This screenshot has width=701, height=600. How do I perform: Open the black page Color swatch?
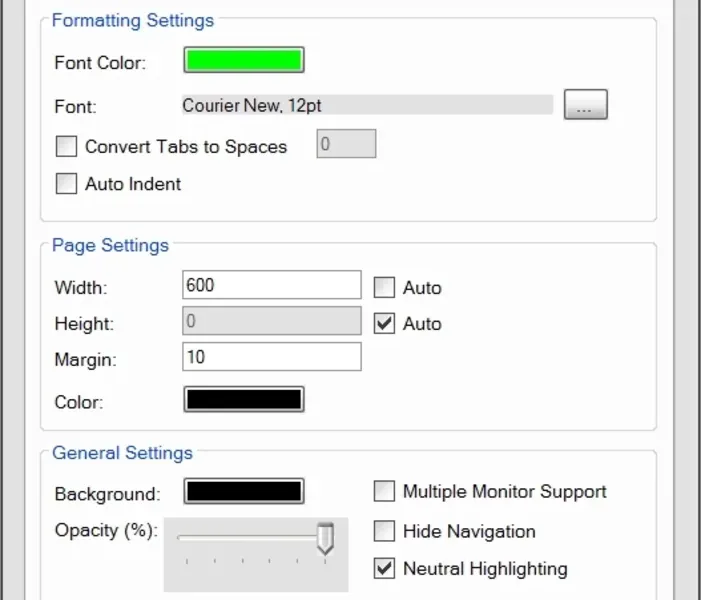point(243,400)
